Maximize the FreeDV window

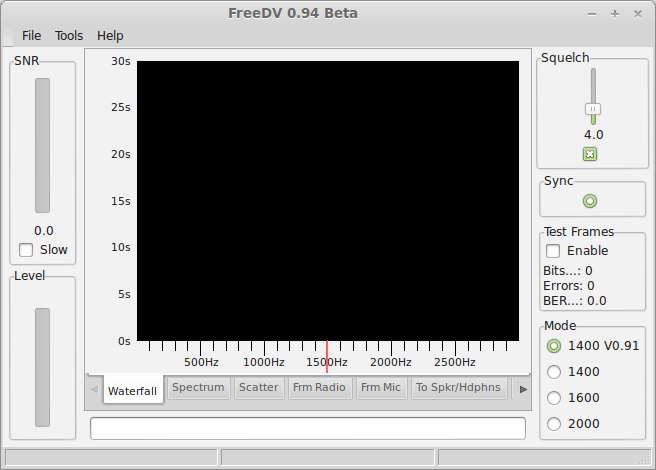tap(615, 14)
